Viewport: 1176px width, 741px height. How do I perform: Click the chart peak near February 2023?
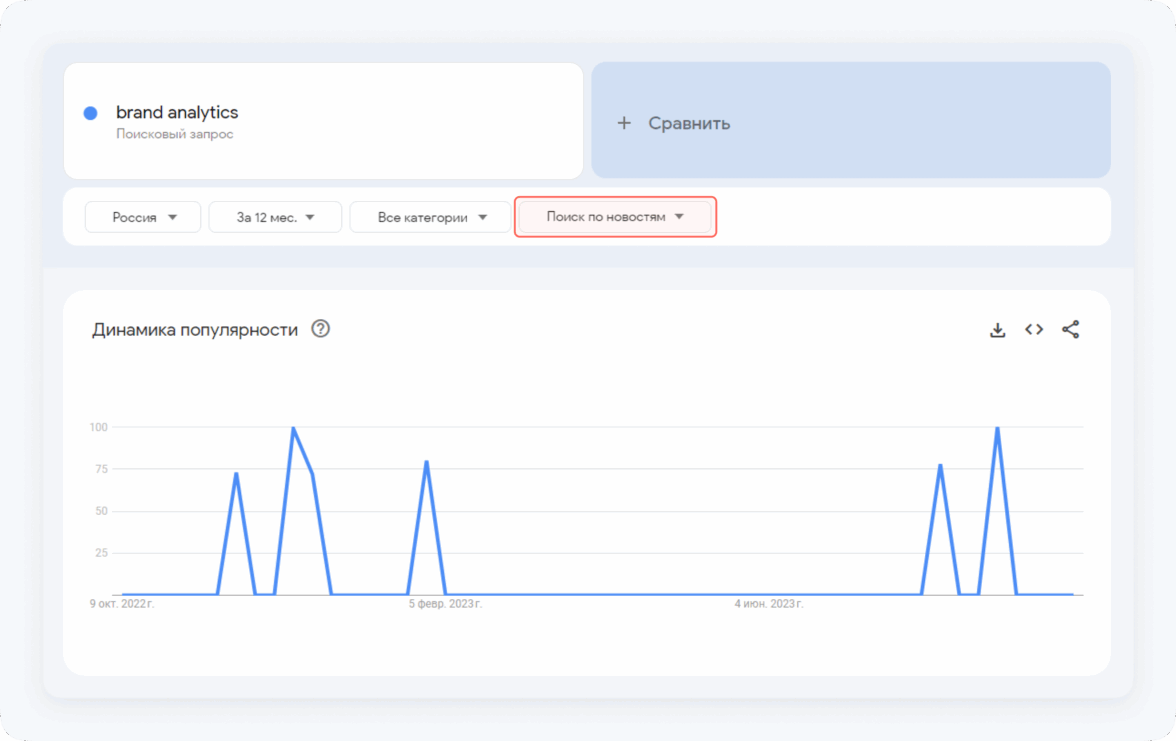pyautogui.click(x=426, y=462)
